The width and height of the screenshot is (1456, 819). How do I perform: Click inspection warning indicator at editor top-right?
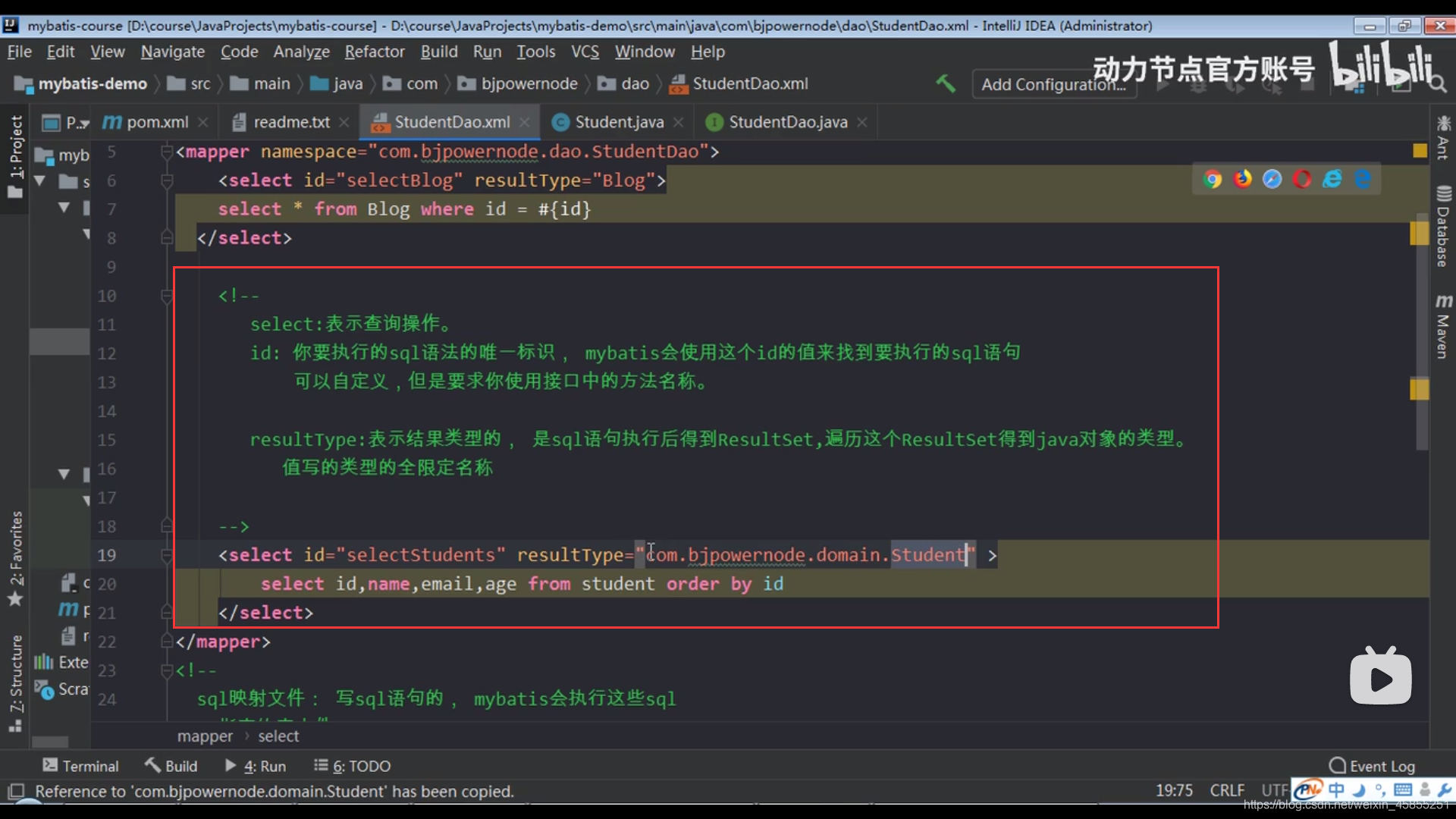pyautogui.click(x=1420, y=151)
